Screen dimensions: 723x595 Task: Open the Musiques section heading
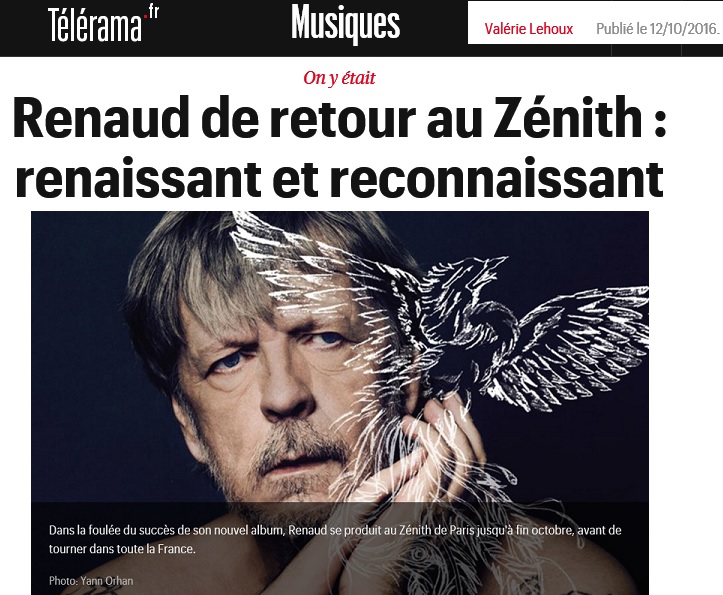345,24
